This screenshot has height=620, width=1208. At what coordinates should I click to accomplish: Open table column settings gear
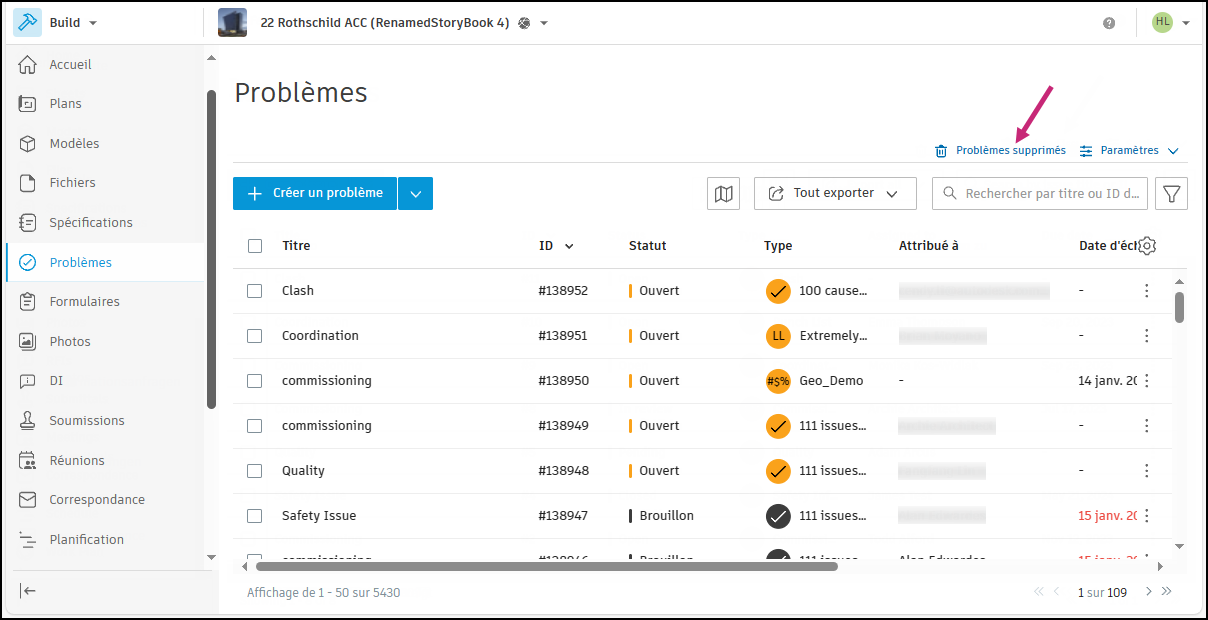pyautogui.click(x=1147, y=246)
